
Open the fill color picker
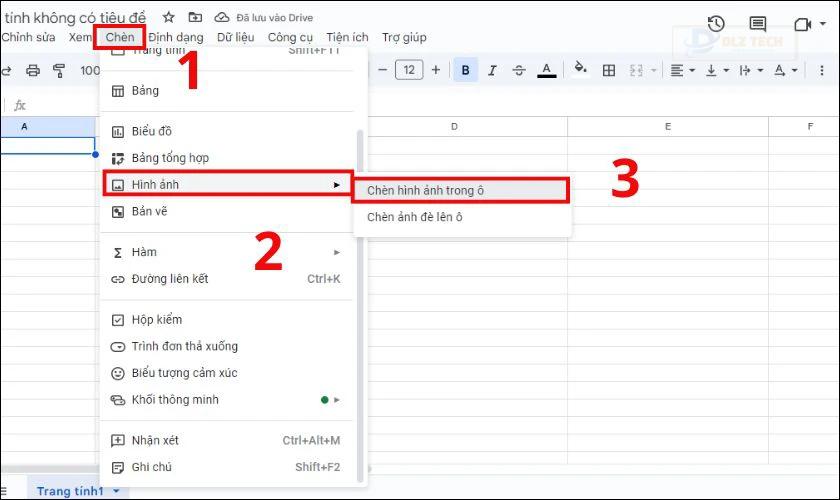(x=580, y=69)
